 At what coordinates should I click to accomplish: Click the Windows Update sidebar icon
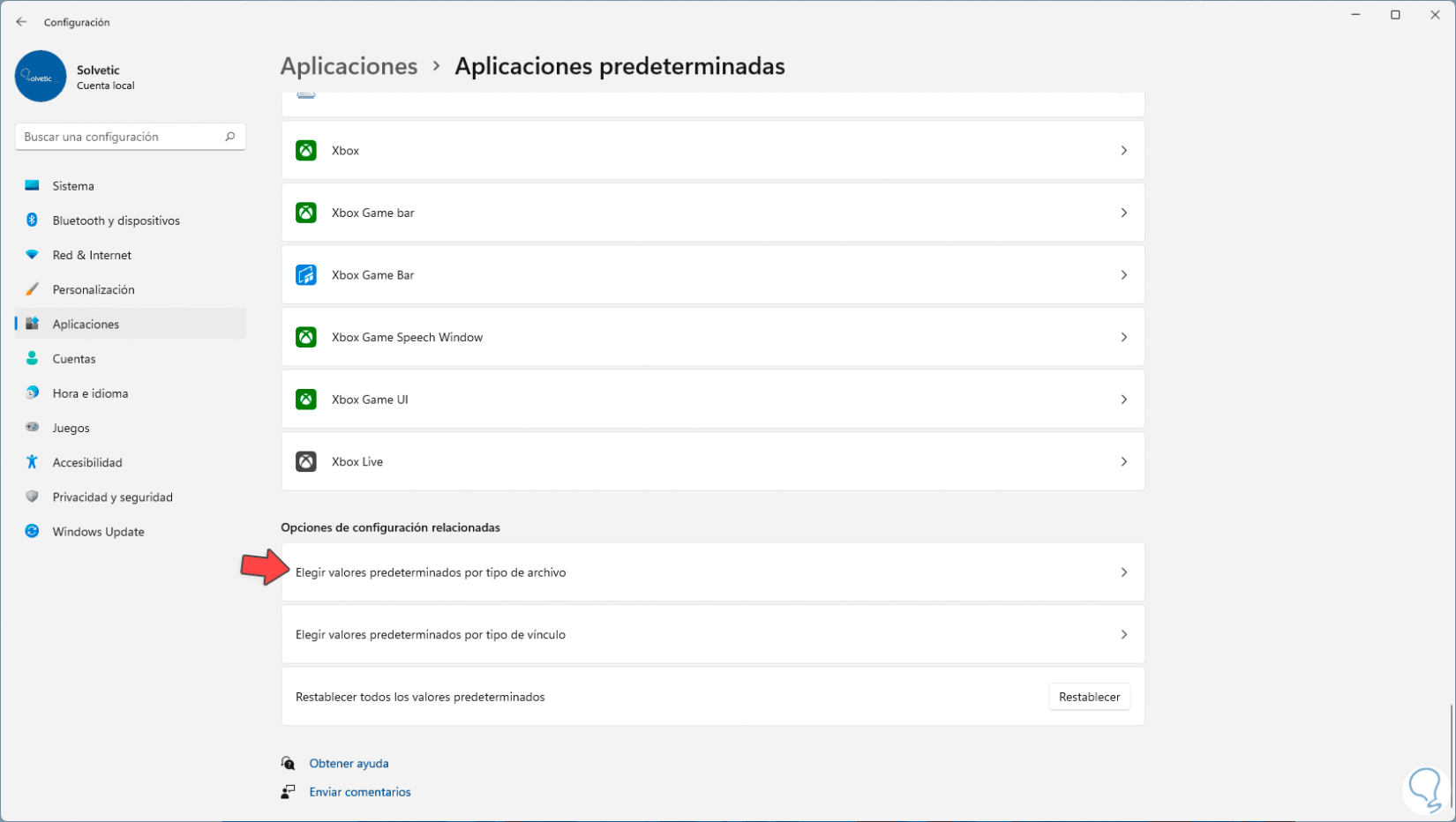click(x=33, y=532)
